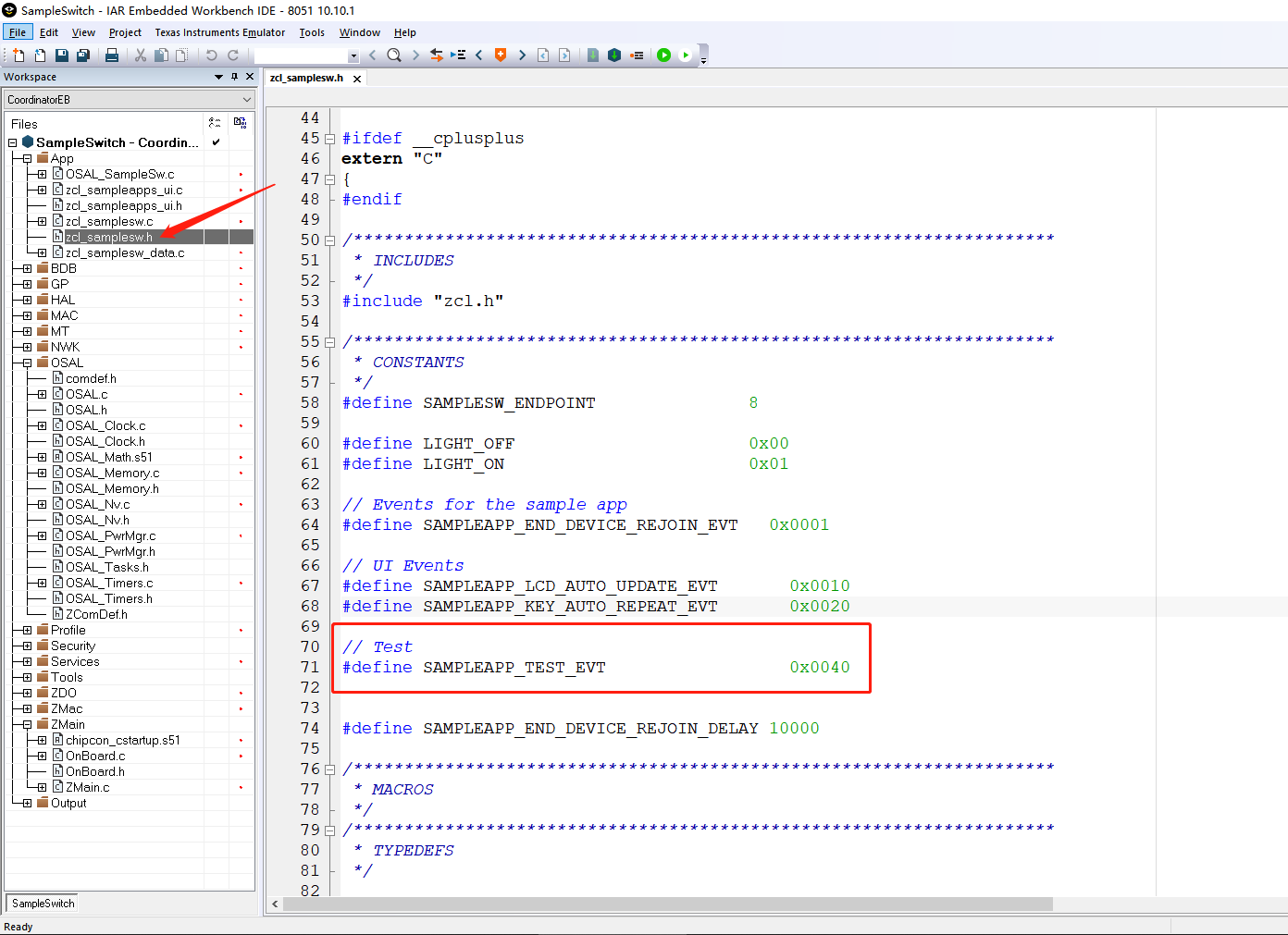Toggle fold marker at line 50 comment
This screenshot has width=1288, height=935.
click(329, 240)
